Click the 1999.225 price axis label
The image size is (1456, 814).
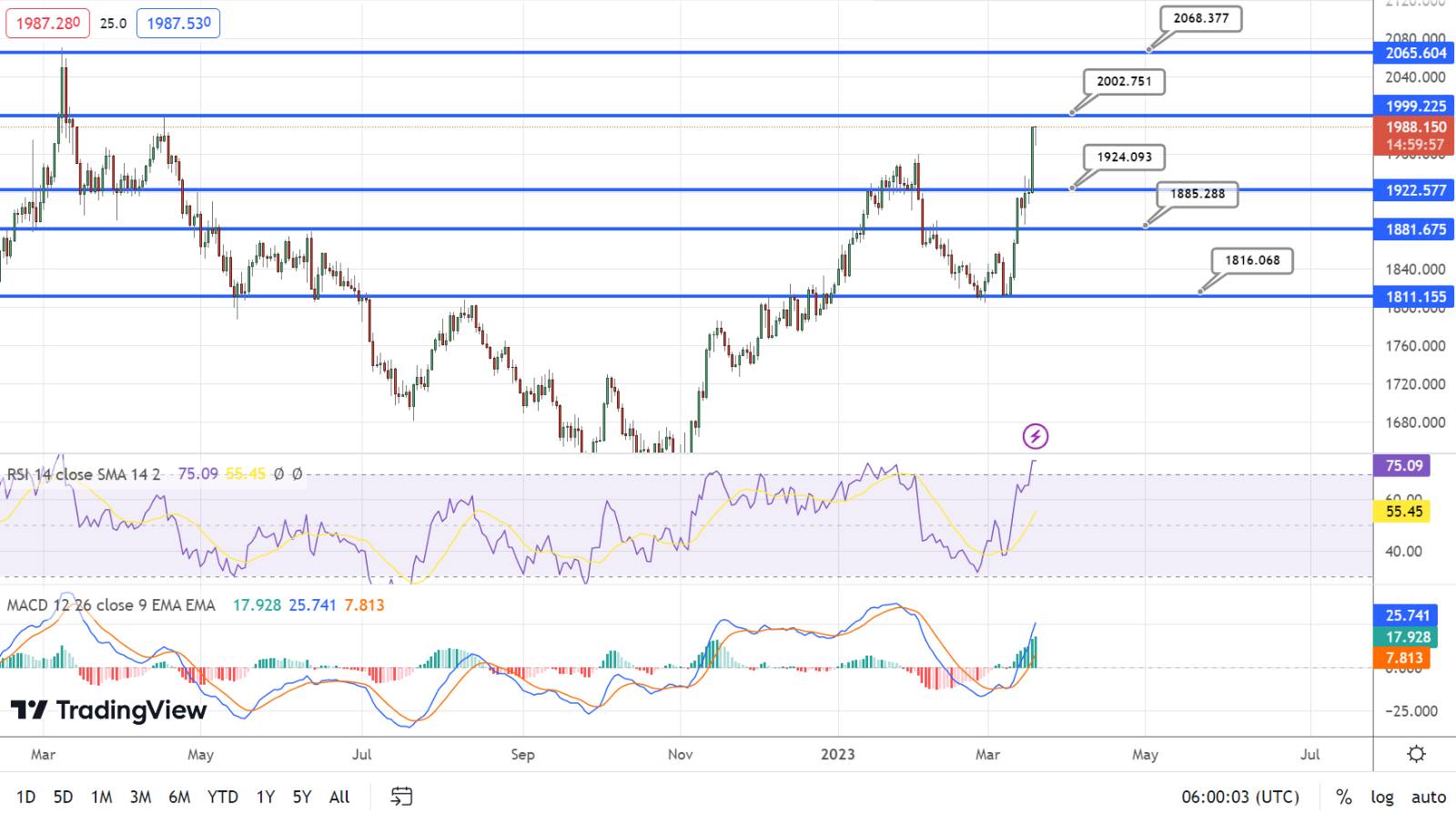click(1415, 107)
